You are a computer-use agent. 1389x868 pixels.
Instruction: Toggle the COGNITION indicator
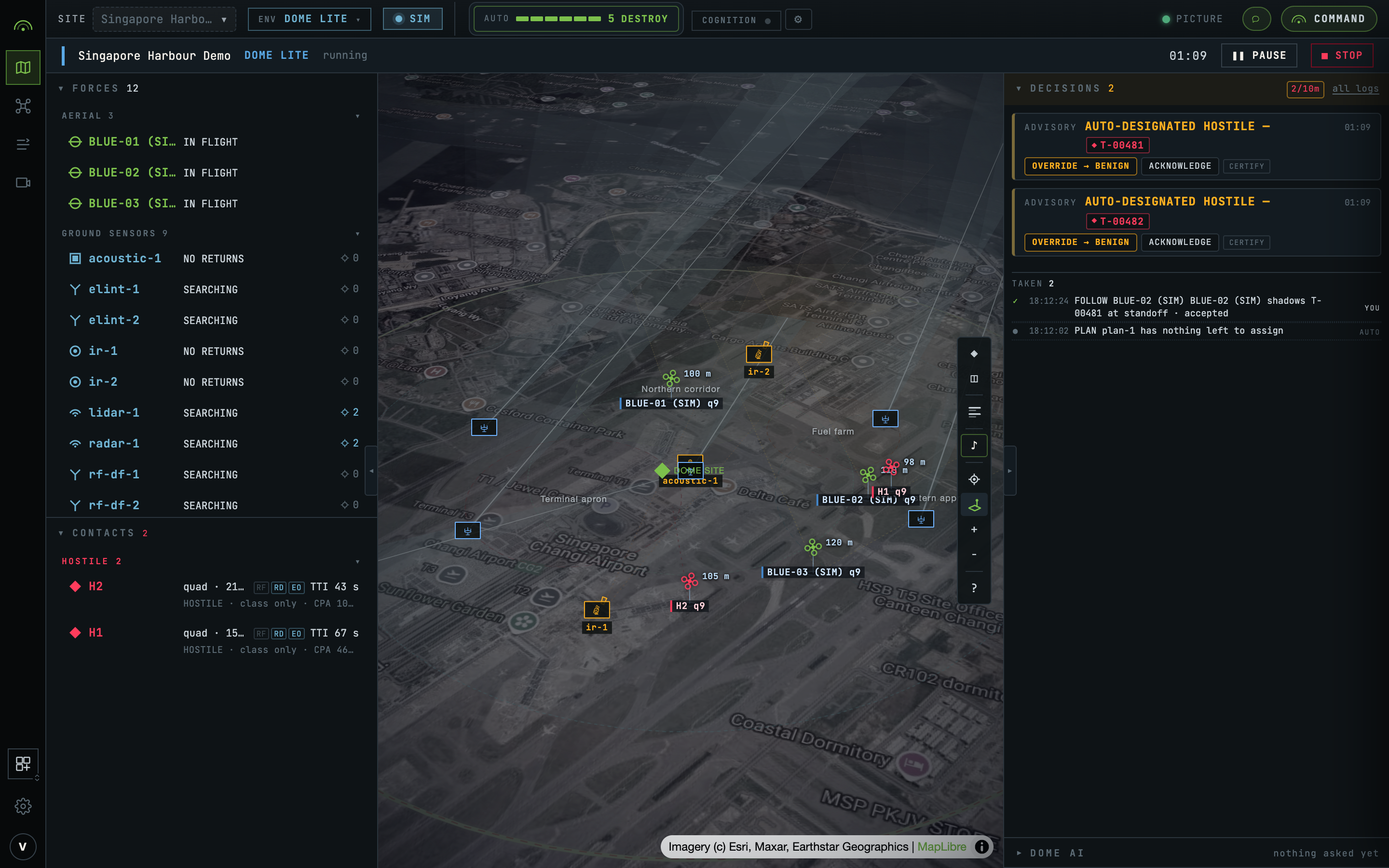tap(736, 20)
